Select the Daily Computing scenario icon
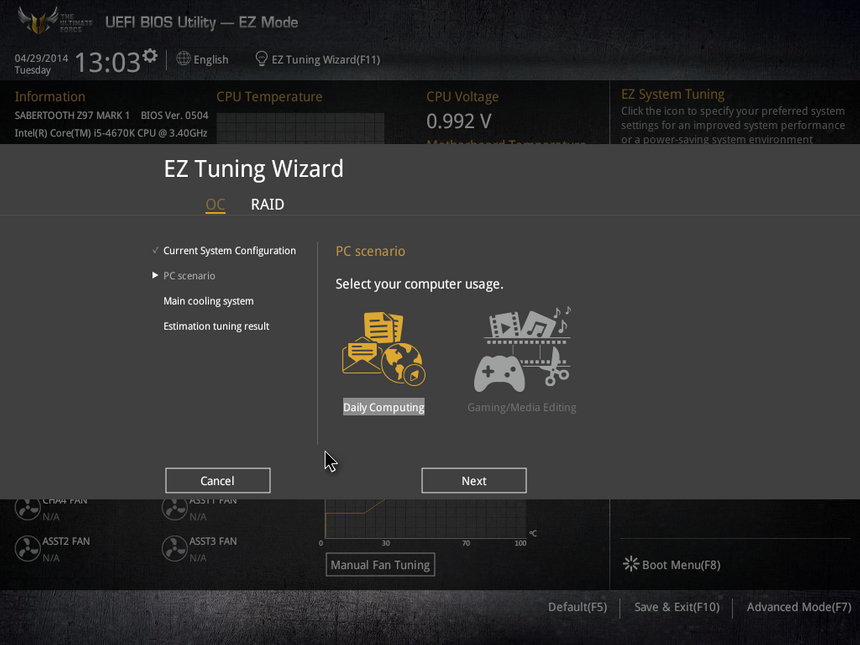Viewport: 860px width, 645px height. [383, 349]
